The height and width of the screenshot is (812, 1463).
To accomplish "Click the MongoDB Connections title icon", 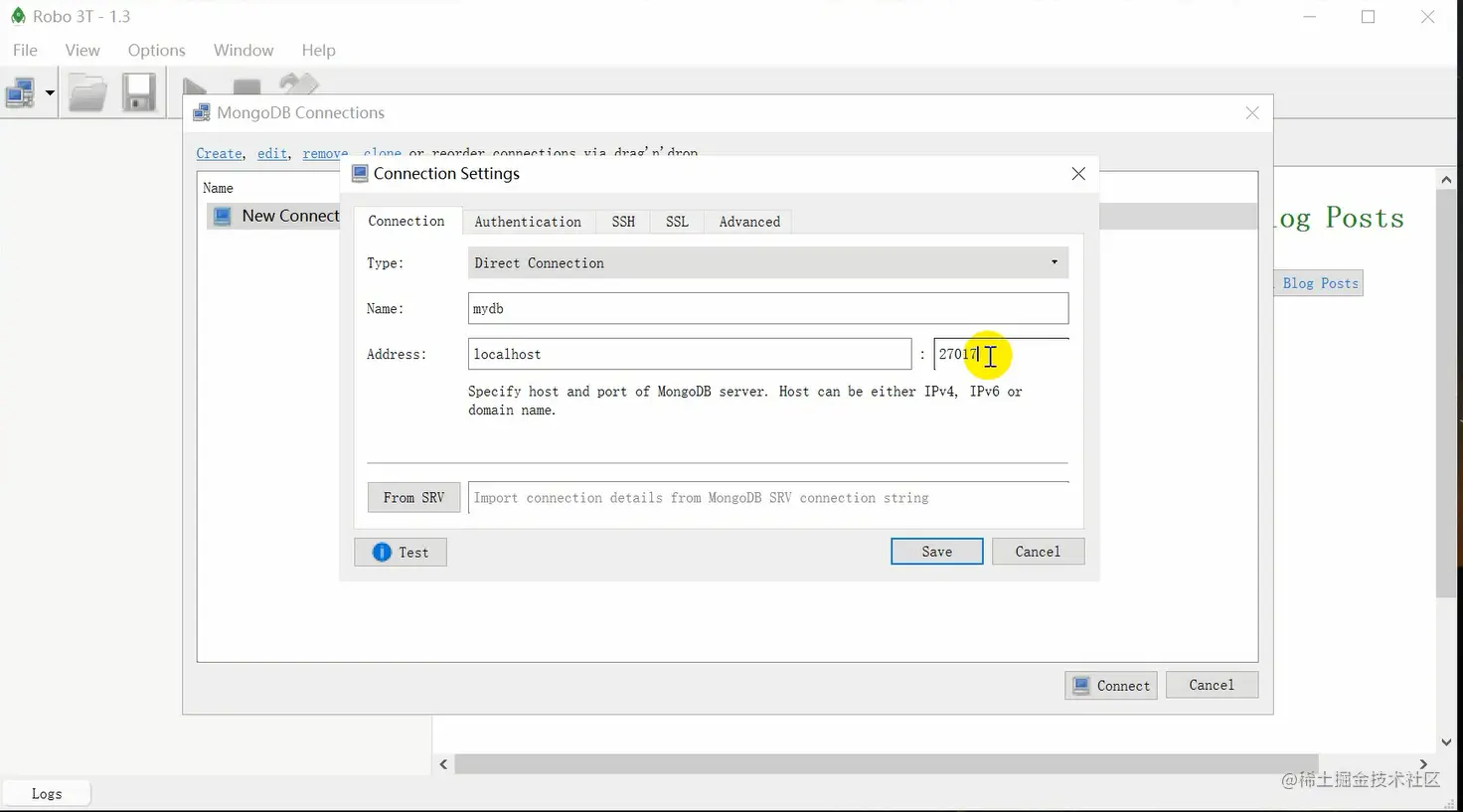I will click(202, 112).
